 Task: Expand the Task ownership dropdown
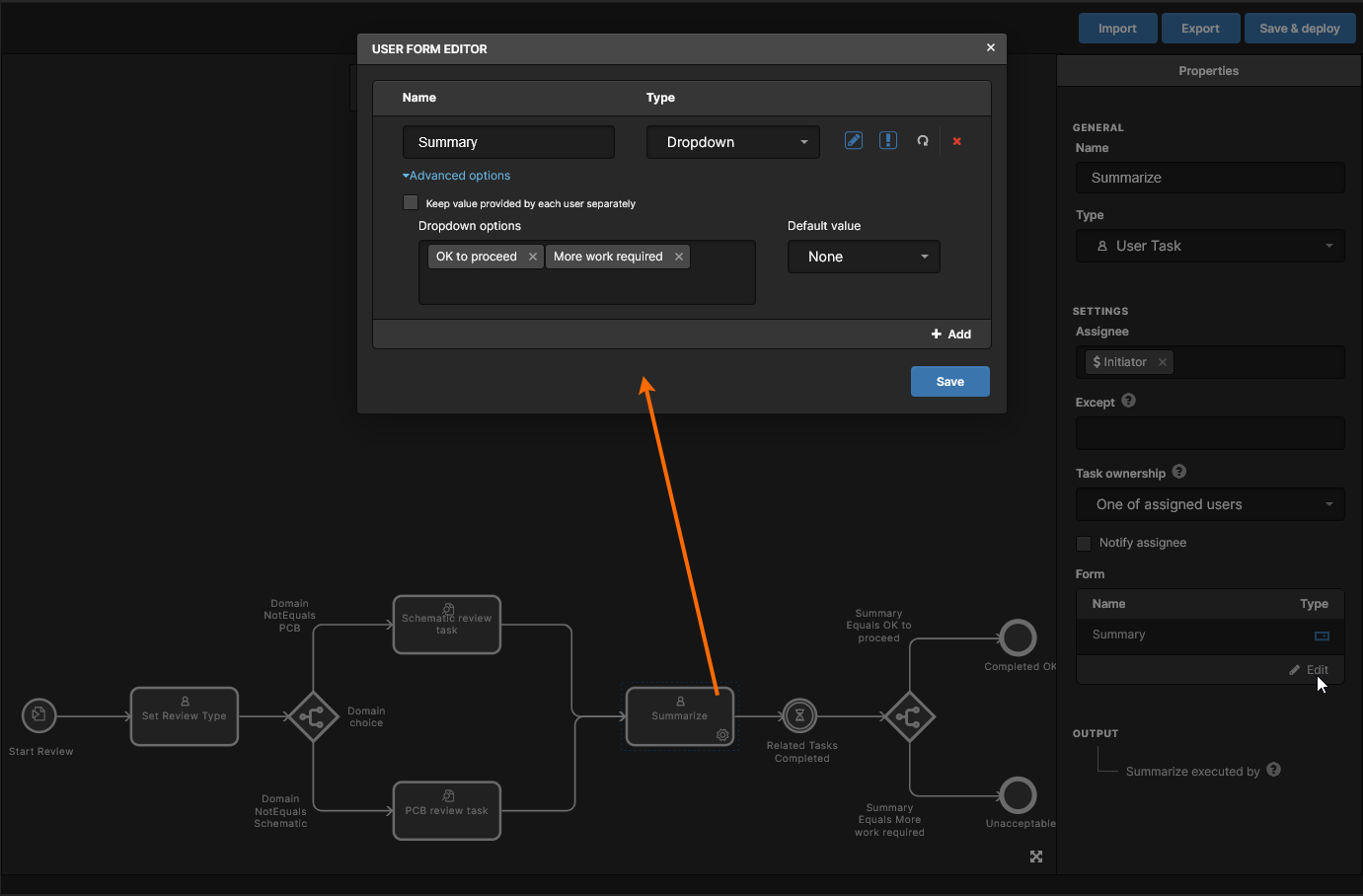[x=1210, y=504]
